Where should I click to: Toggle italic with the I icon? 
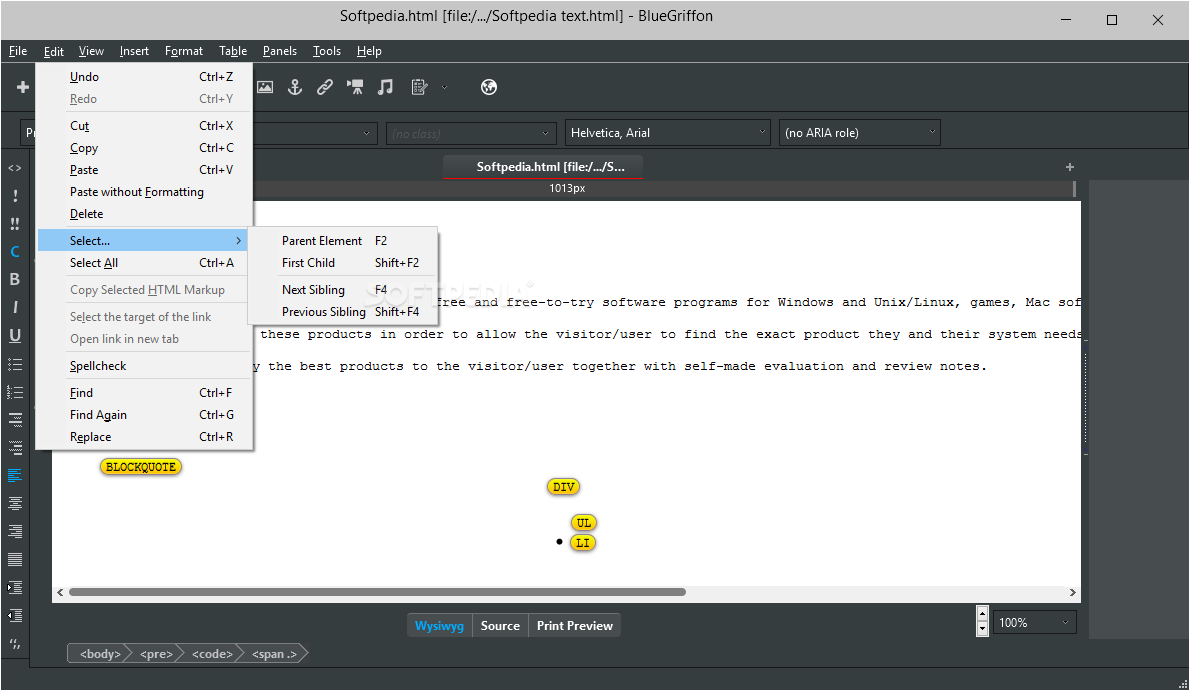[x=14, y=308]
